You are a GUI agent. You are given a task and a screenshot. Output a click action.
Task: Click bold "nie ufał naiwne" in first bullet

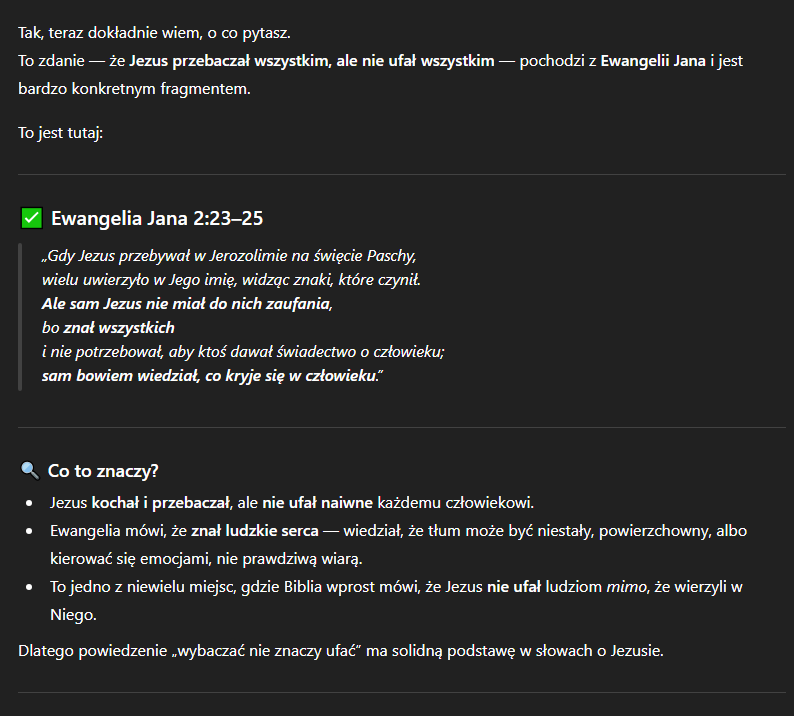318,501
